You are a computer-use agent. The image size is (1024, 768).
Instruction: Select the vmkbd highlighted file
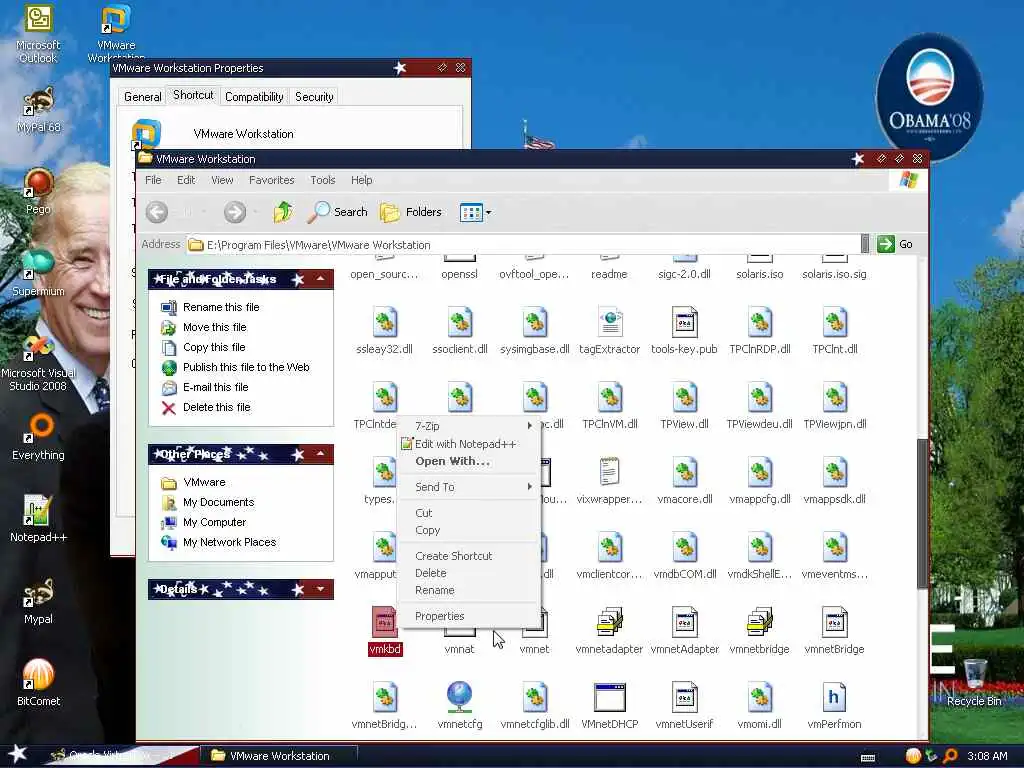click(x=385, y=631)
